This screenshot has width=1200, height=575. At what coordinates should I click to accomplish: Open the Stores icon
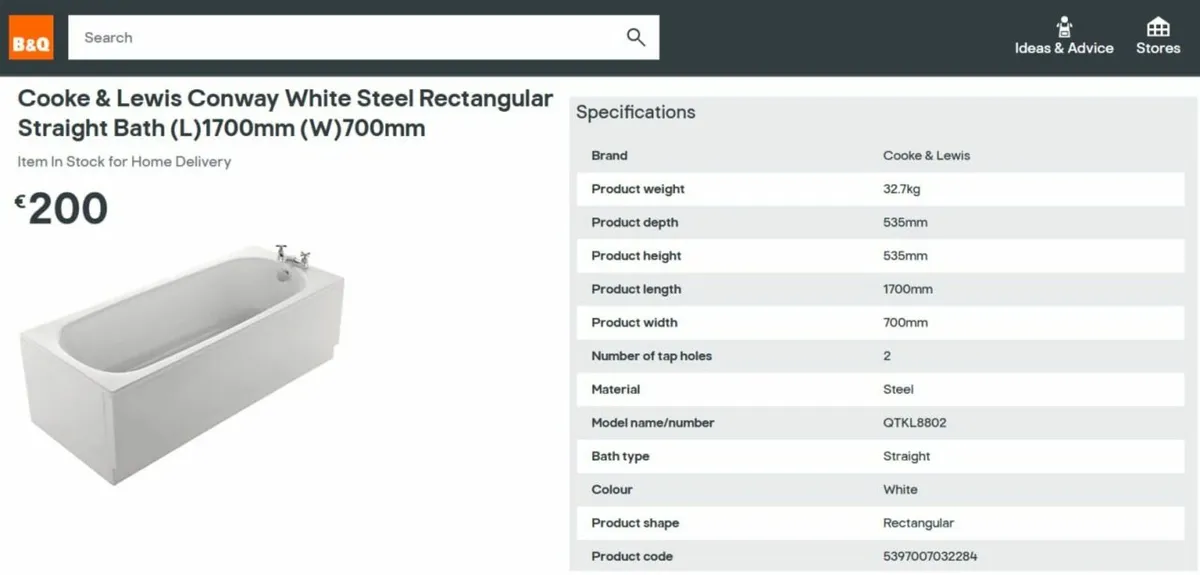pos(1158,26)
